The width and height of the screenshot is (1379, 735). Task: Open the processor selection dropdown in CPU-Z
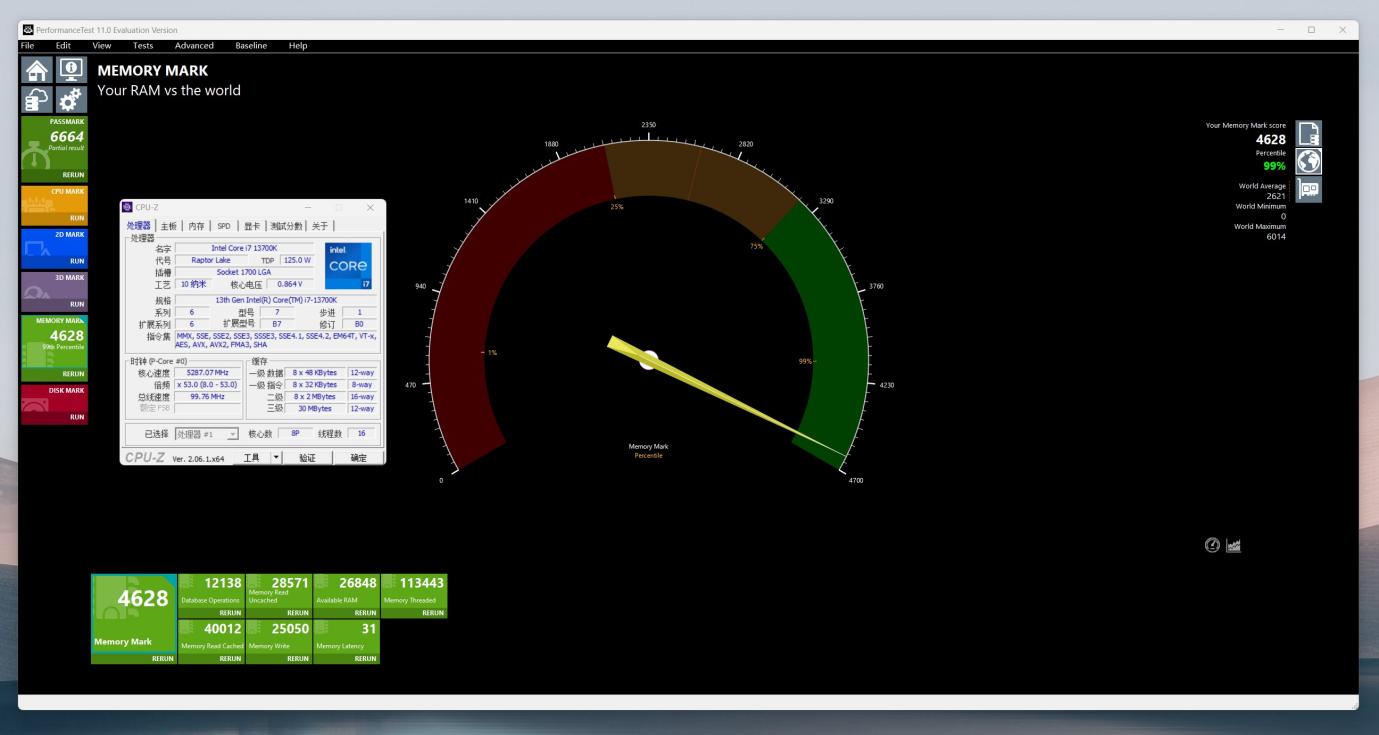pyautogui.click(x=207, y=434)
